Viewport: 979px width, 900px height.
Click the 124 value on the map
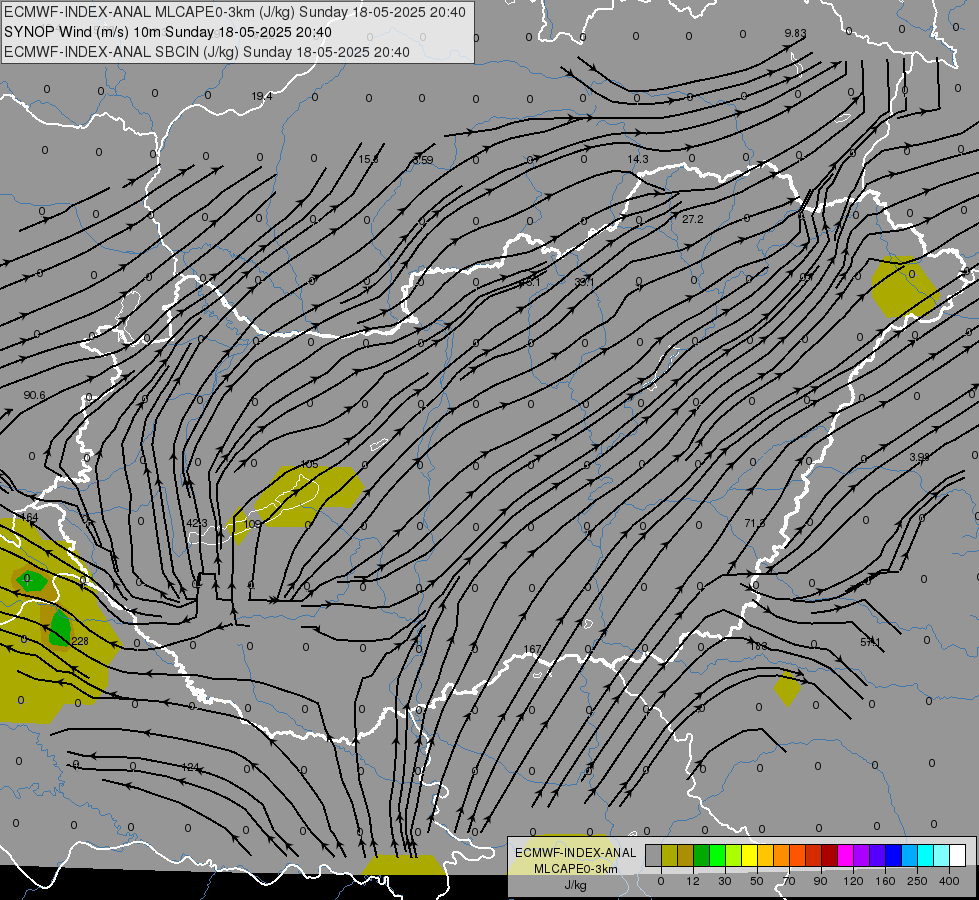pos(190,767)
